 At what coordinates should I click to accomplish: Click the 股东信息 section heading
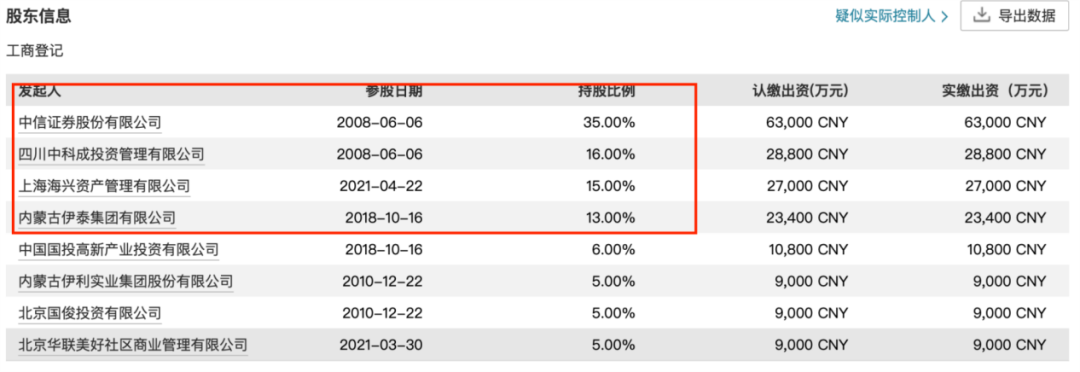tap(39, 16)
